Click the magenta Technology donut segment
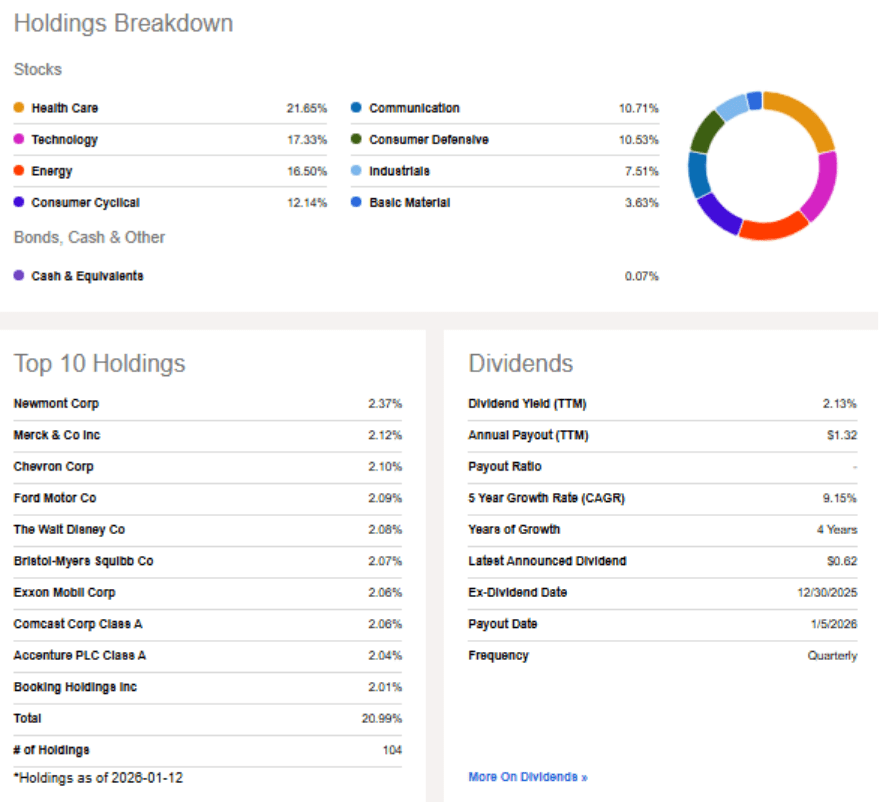879x802 pixels. [822, 185]
